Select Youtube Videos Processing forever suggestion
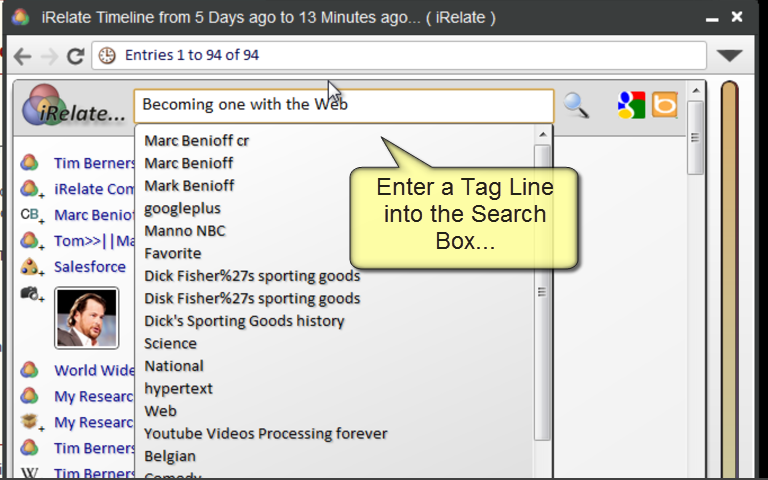The height and width of the screenshot is (480, 768). point(266,433)
